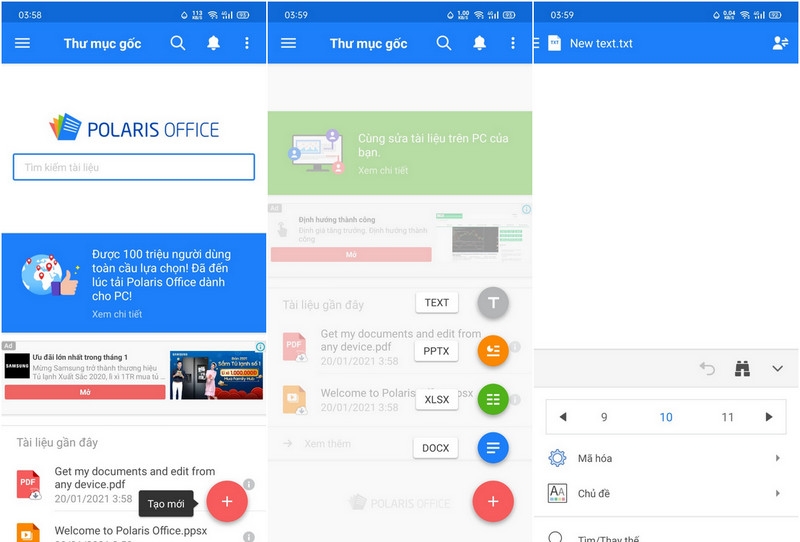Screen dimensions: 800x542
Task: Expand the arrow beside 'Mã hóa'
Action: [x=778, y=458]
